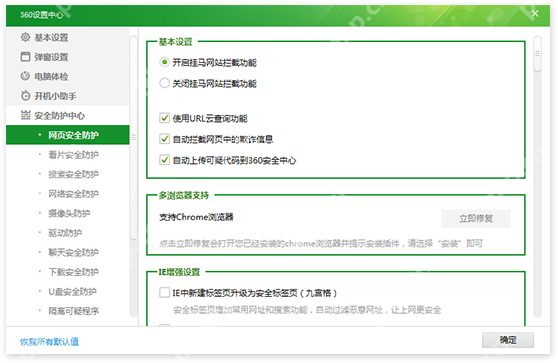The image size is (558, 363).
Task: Toggle 自动拦截网页中的欺诈信息 checkbox
Action: point(164,139)
